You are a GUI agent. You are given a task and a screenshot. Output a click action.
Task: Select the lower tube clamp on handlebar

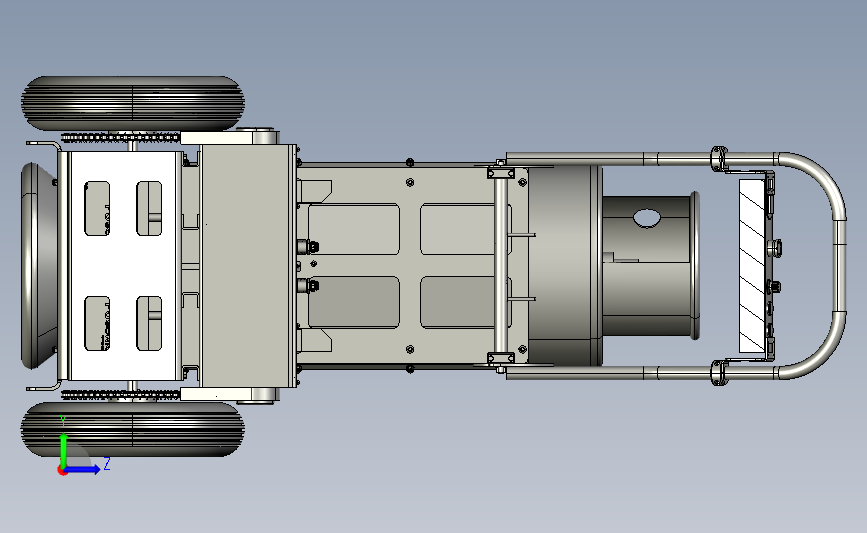pyautogui.click(x=719, y=373)
